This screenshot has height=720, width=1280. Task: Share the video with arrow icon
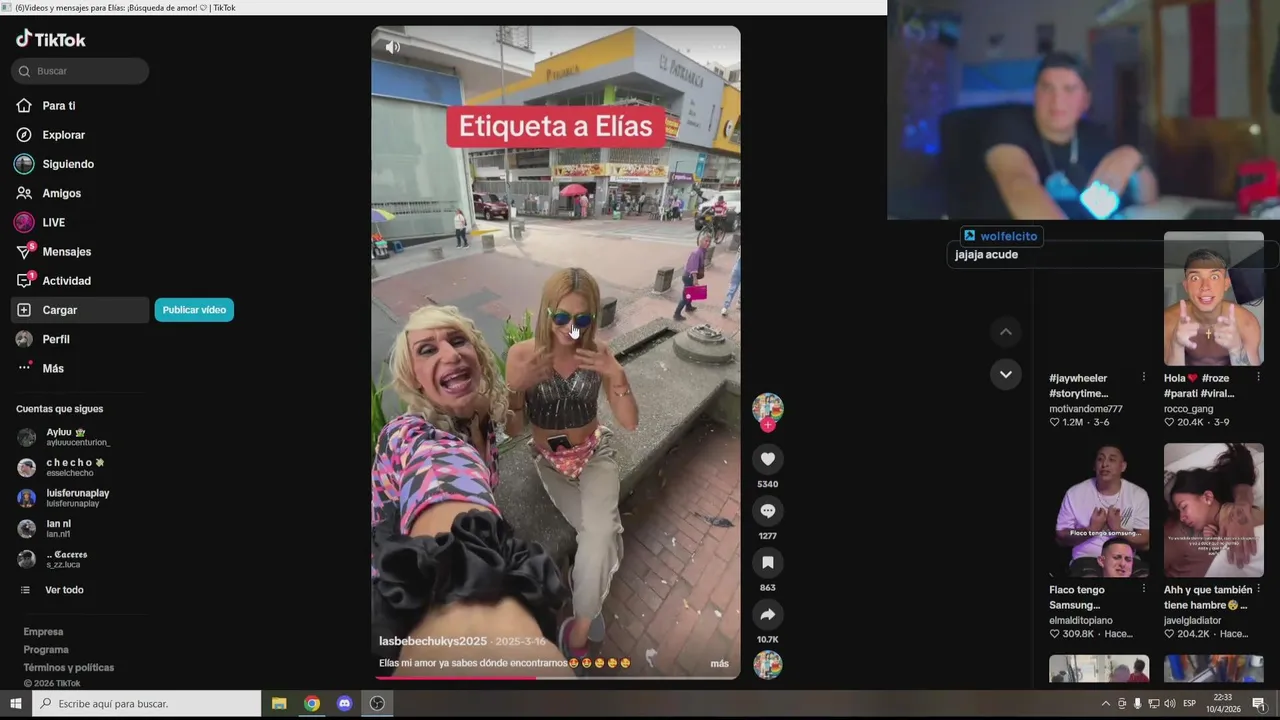[768, 615]
